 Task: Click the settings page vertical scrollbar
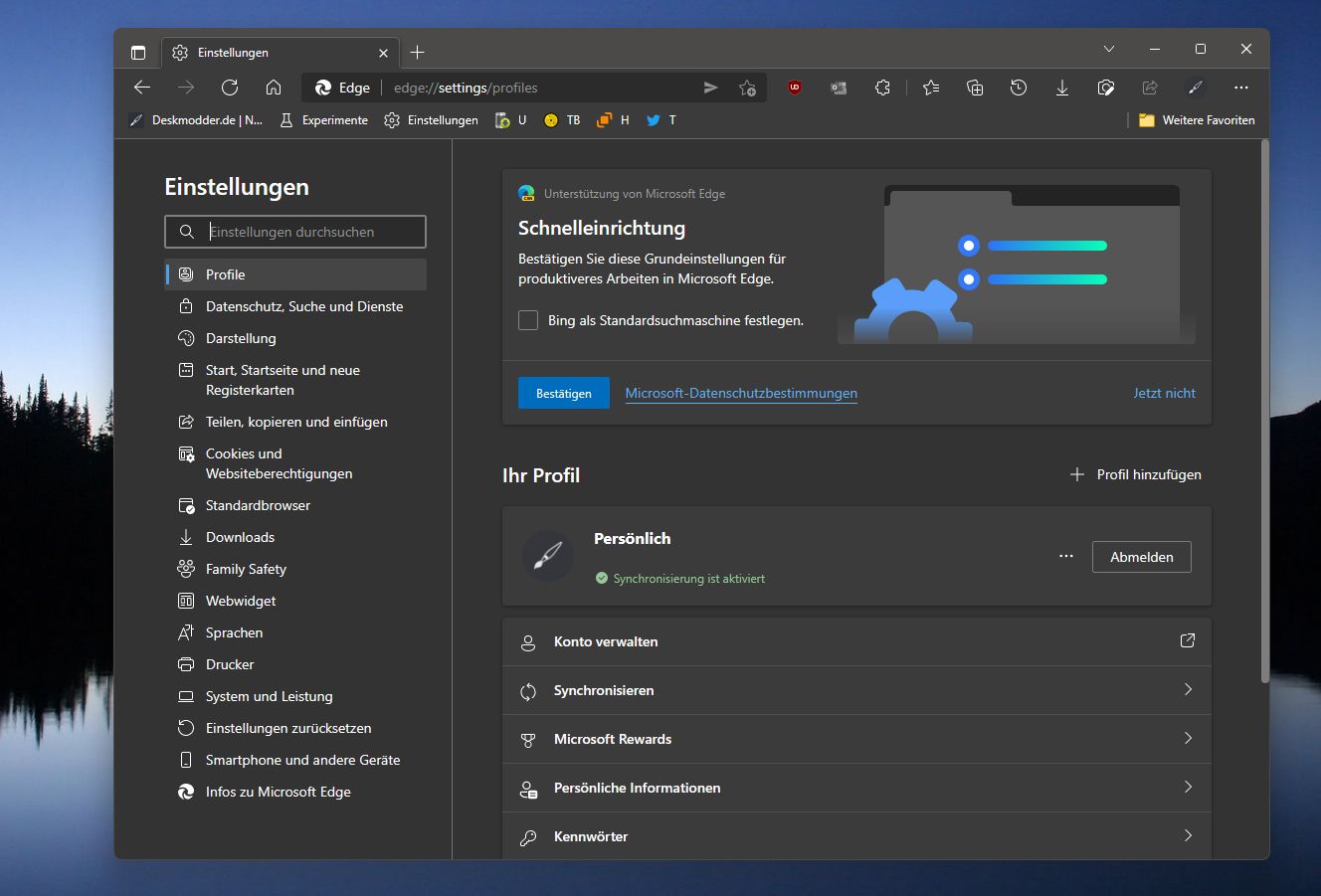[1265, 413]
